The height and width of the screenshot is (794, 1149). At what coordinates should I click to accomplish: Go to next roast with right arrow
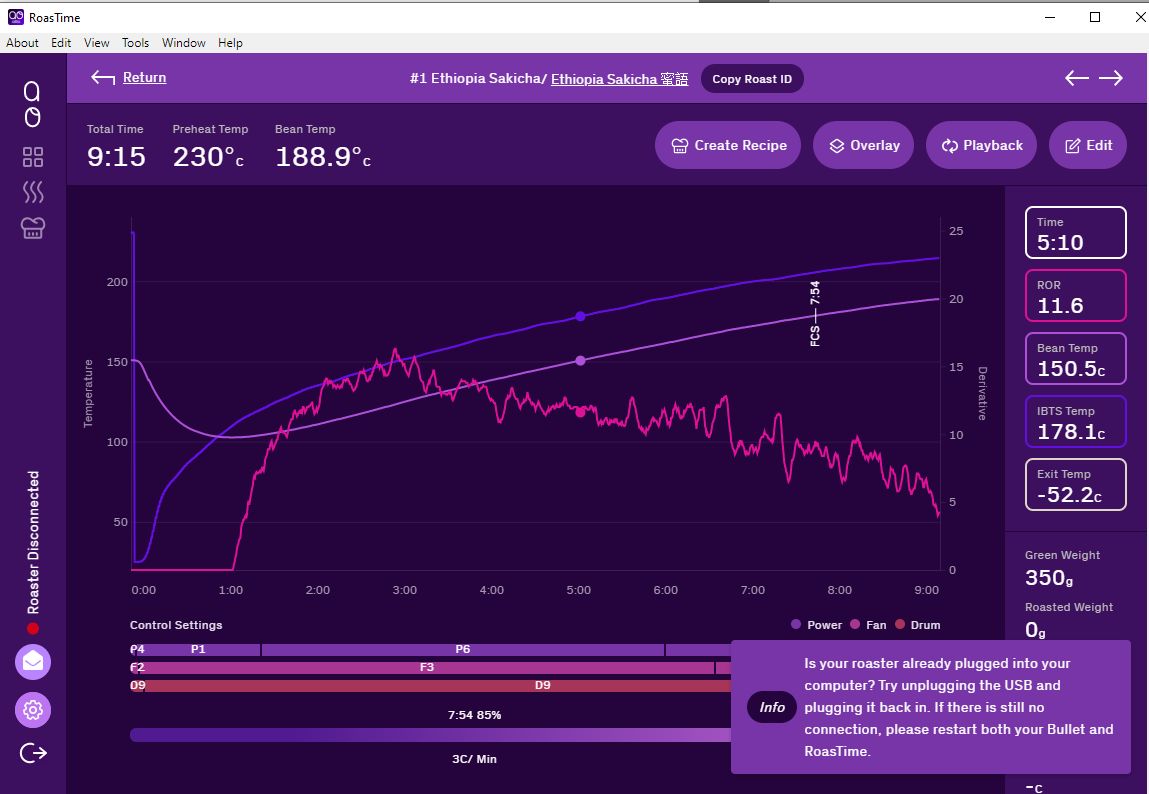pyautogui.click(x=1111, y=78)
